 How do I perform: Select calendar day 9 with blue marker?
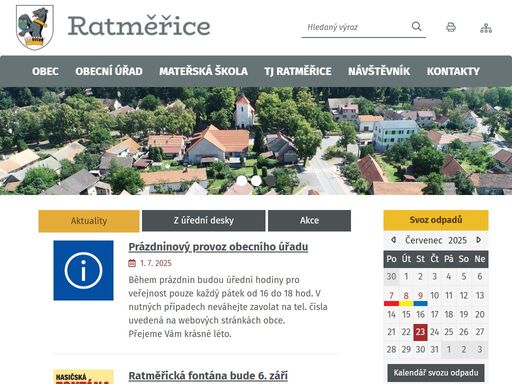pos(420,297)
